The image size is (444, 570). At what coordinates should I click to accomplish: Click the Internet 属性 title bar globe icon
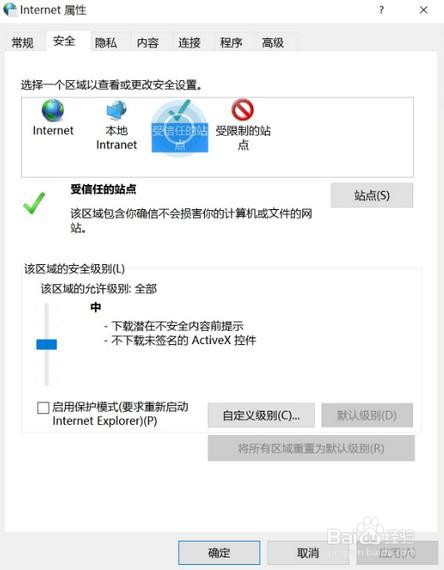[x=10, y=10]
